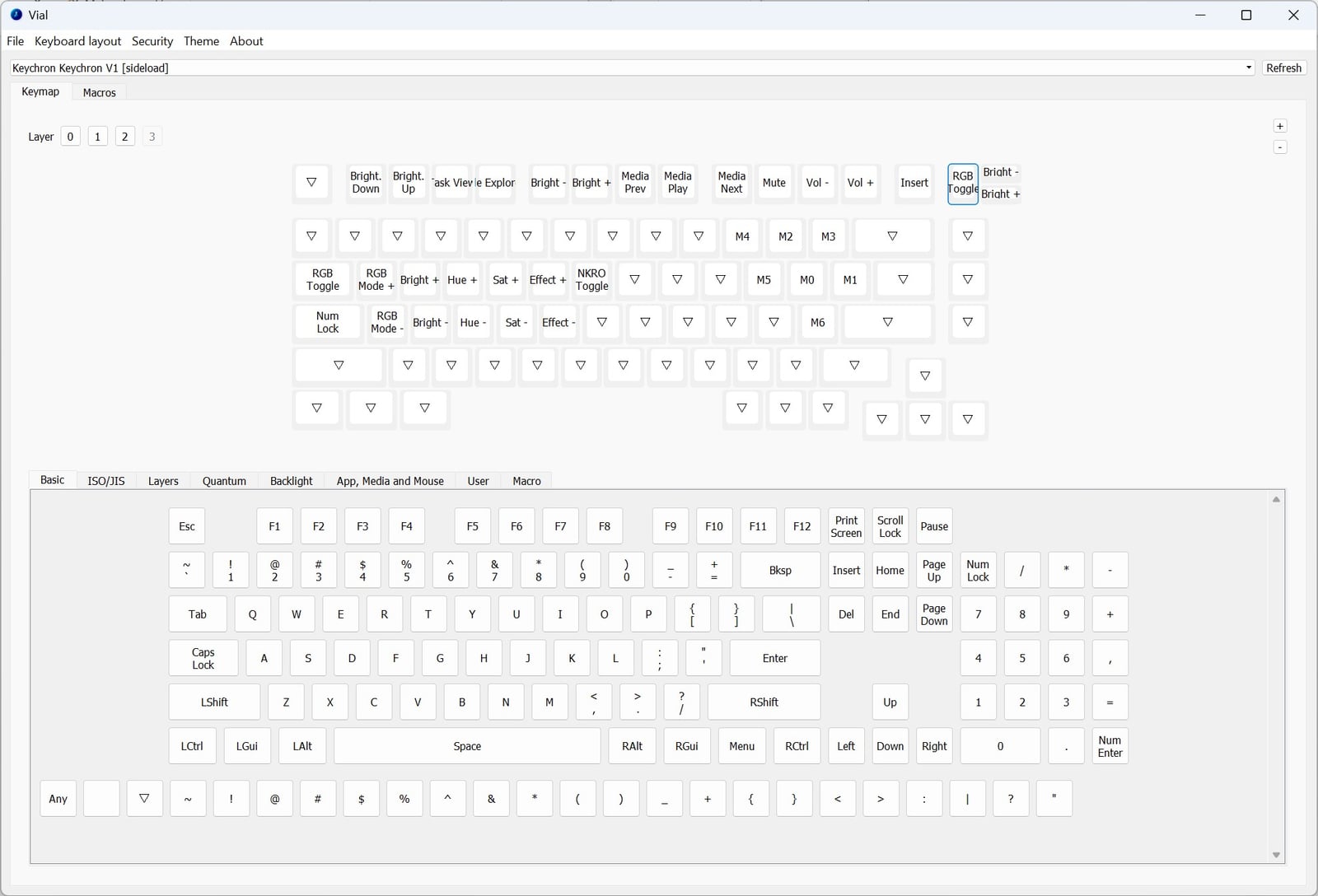Open the App, Media and Mouse tab
The height and width of the screenshot is (896, 1318).
[390, 481]
